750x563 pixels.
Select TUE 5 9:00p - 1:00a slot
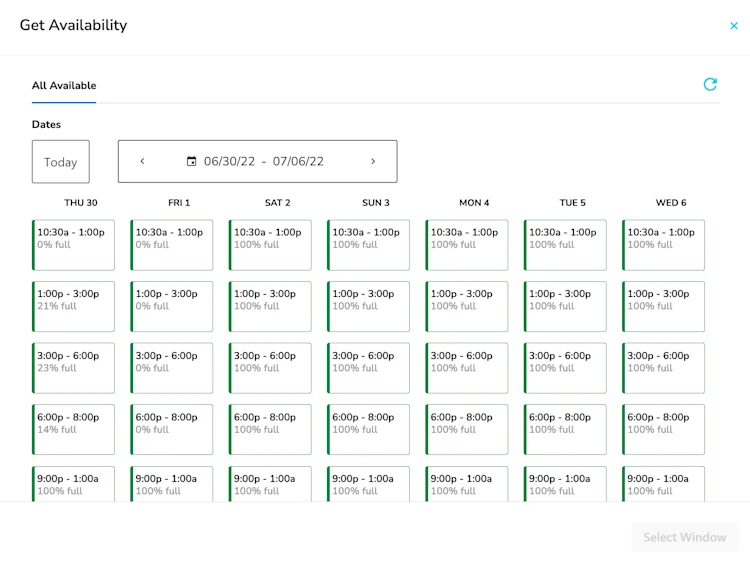click(565, 484)
